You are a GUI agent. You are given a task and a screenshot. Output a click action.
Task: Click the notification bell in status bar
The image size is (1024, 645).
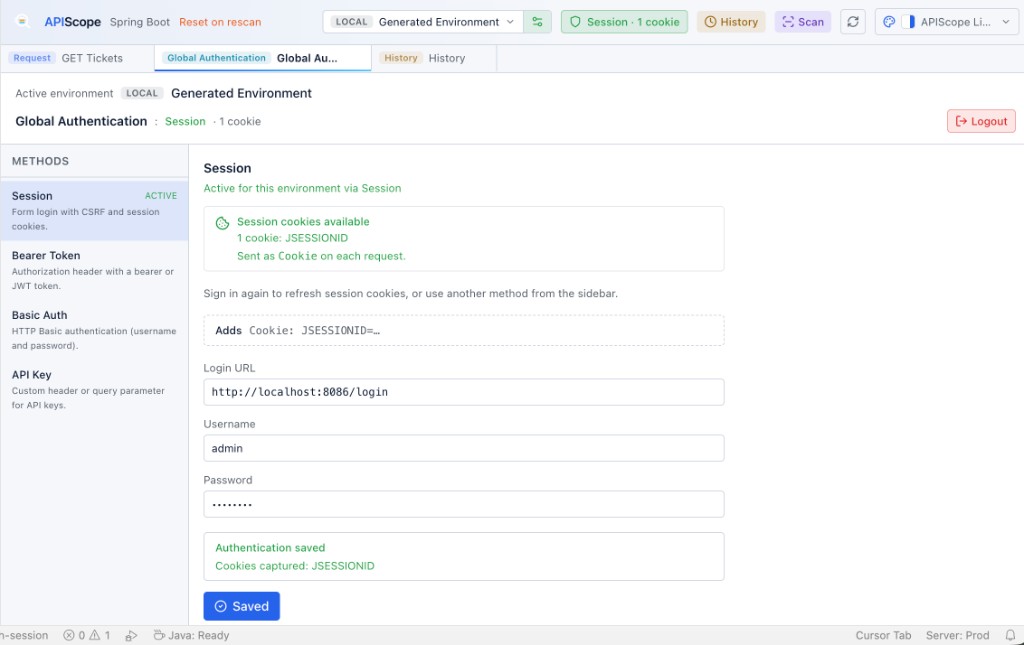[1010, 635]
